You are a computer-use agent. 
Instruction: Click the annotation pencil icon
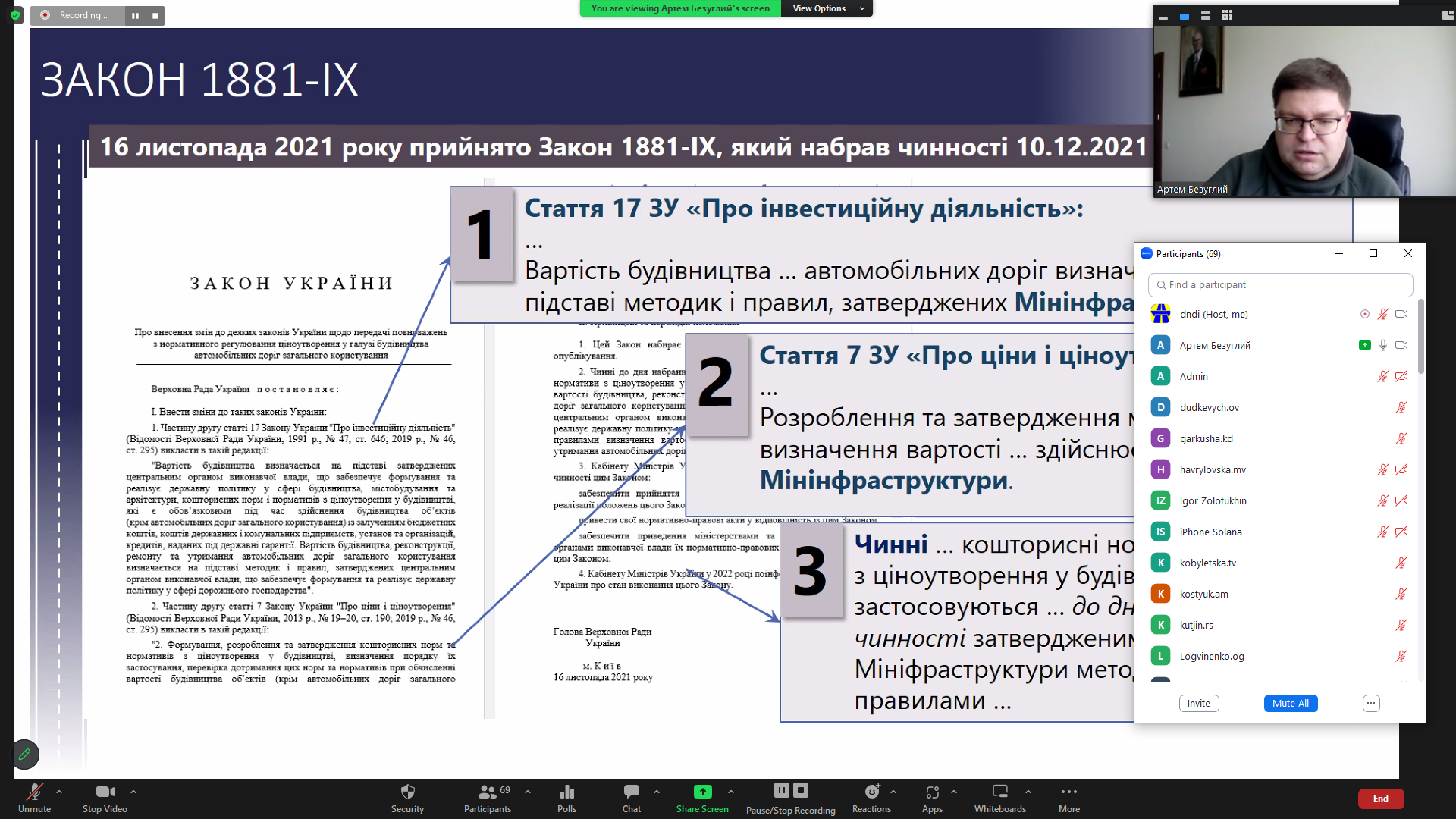[x=25, y=754]
